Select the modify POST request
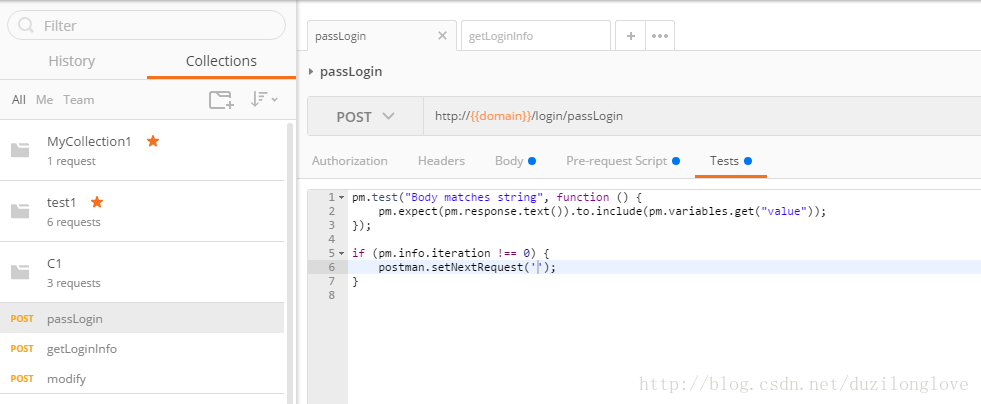This screenshot has height=404, width=981. click(x=66, y=379)
